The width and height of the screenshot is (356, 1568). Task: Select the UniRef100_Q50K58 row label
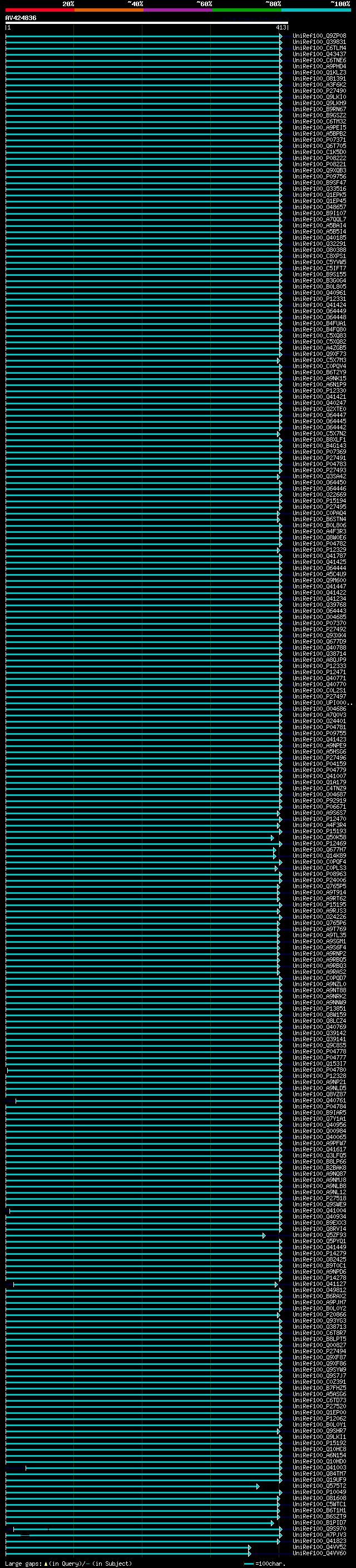tap(319, 837)
